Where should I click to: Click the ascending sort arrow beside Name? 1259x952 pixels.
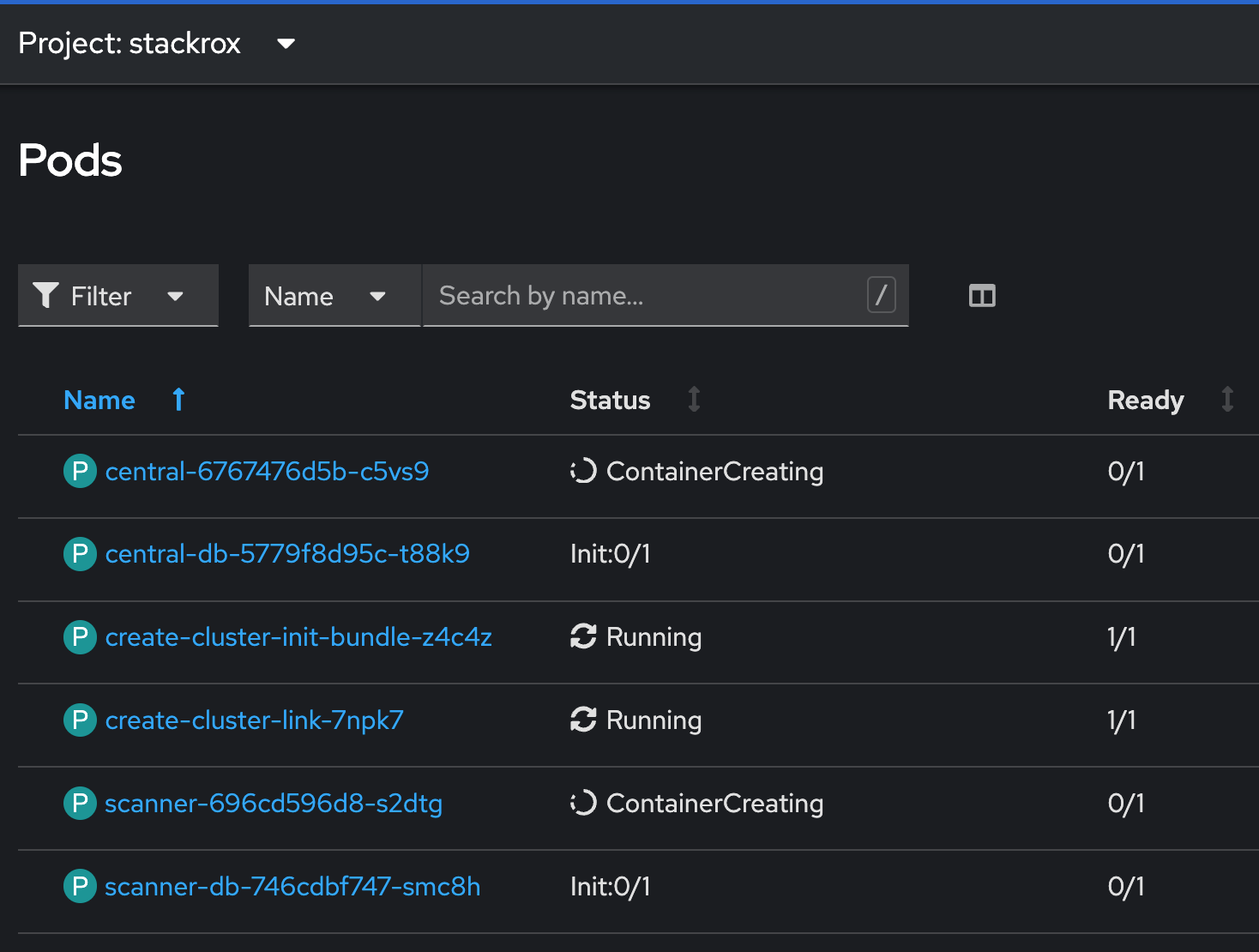[178, 400]
